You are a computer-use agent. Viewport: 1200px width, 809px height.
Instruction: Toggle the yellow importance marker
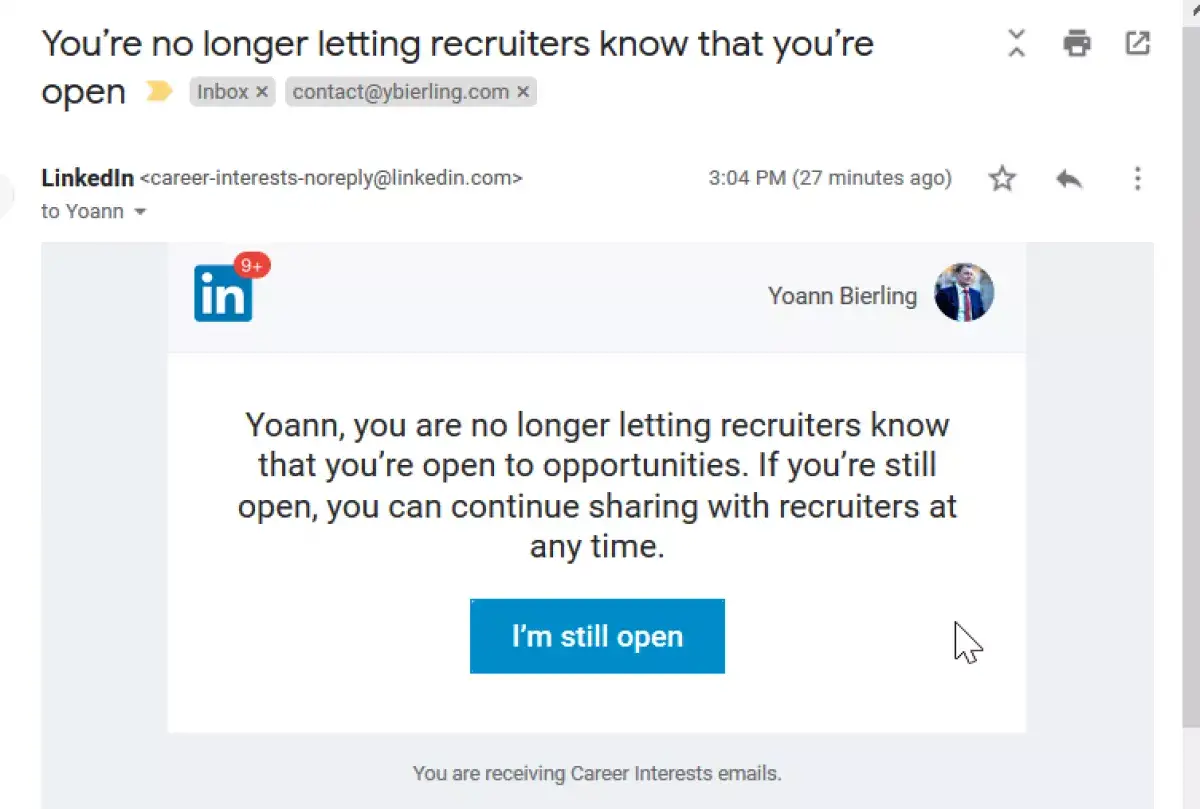point(159,92)
